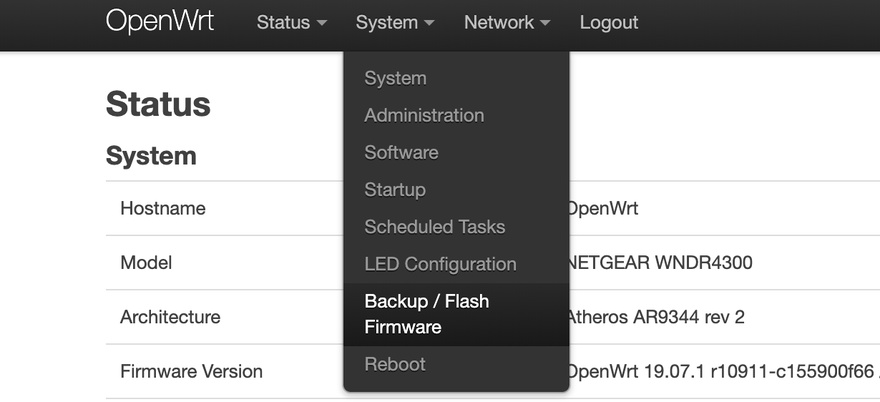Click the Hostname row label

[163, 209]
